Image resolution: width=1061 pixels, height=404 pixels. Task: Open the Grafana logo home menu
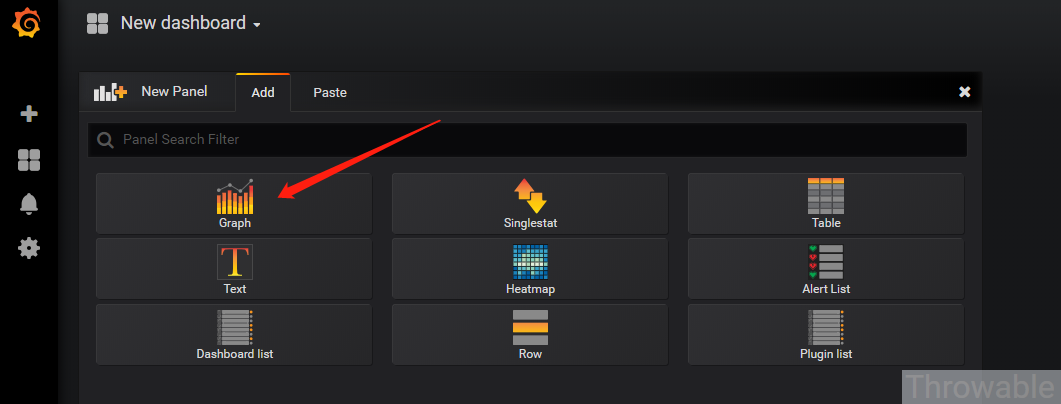(28, 25)
